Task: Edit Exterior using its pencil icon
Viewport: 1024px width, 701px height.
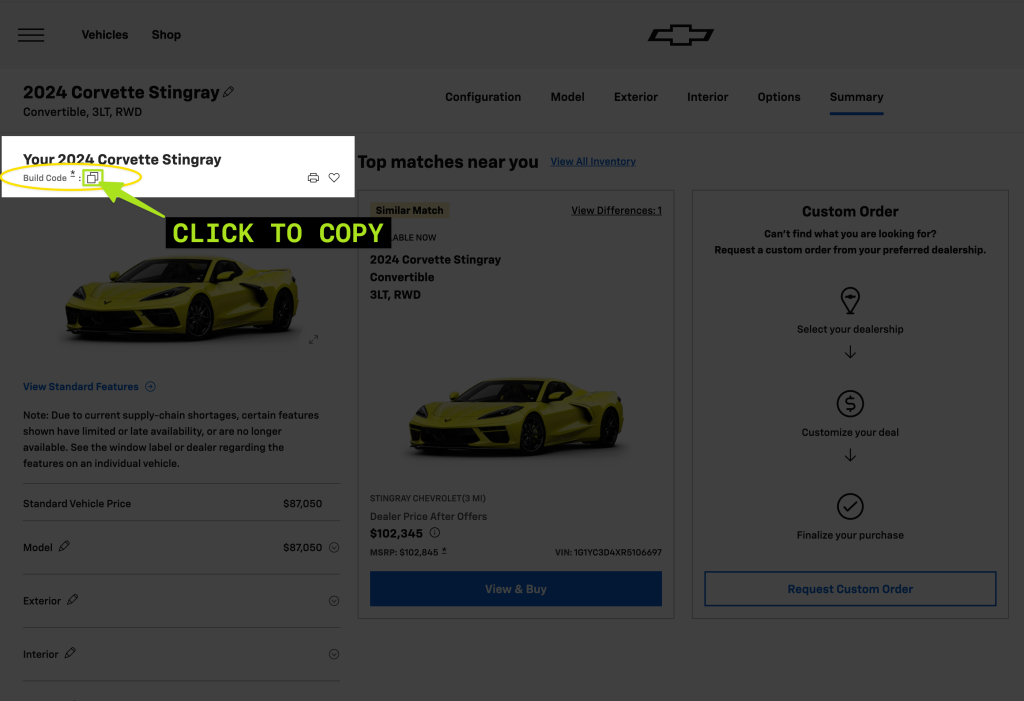Action: point(72,599)
